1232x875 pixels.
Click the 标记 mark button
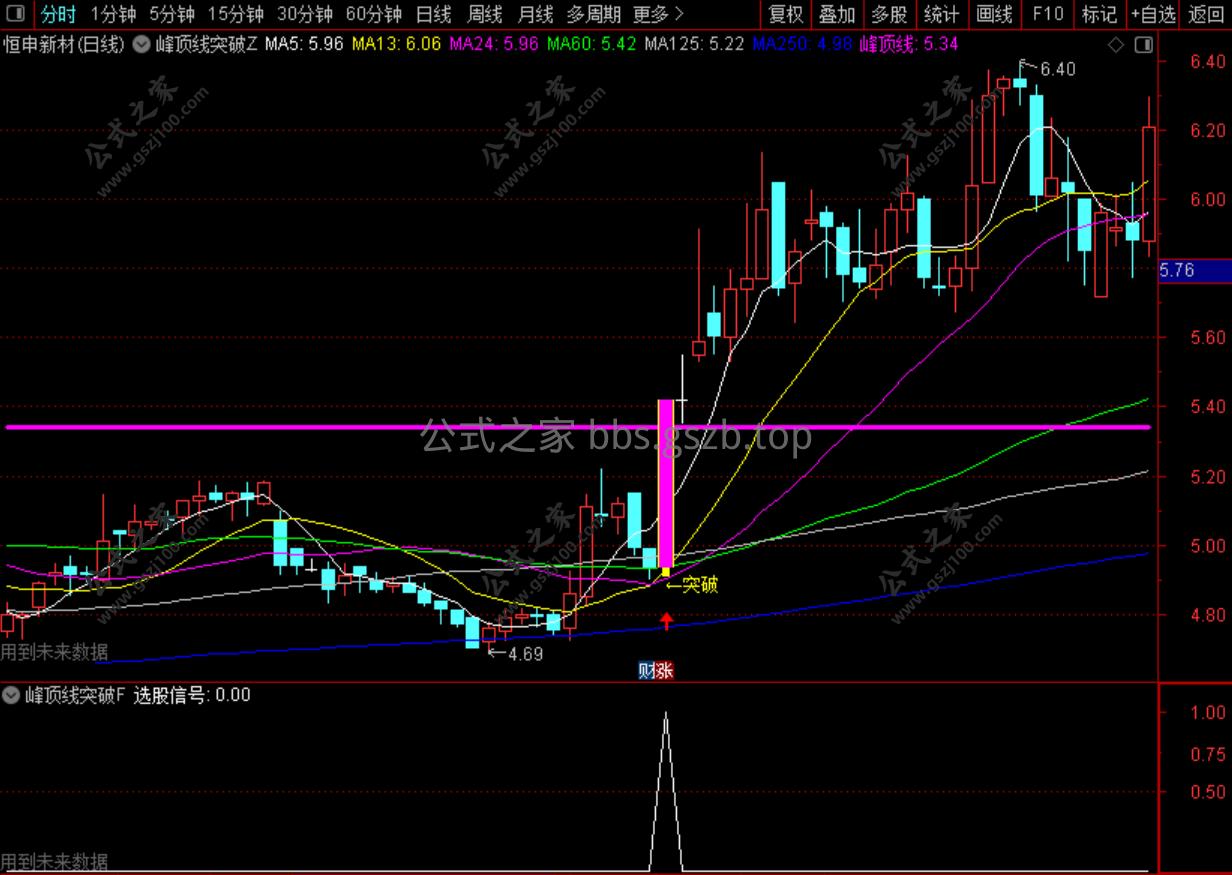[1100, 14]
